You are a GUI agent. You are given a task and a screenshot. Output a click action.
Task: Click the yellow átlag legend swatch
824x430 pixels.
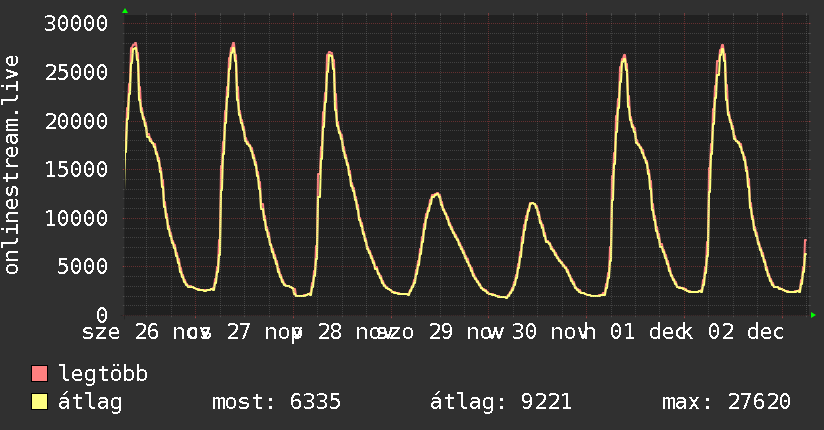click(39, 402)
